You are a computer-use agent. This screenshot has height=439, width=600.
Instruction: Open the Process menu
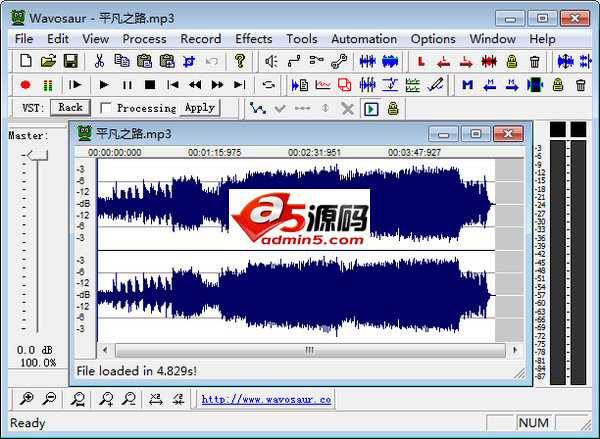(x=144, y=39)
